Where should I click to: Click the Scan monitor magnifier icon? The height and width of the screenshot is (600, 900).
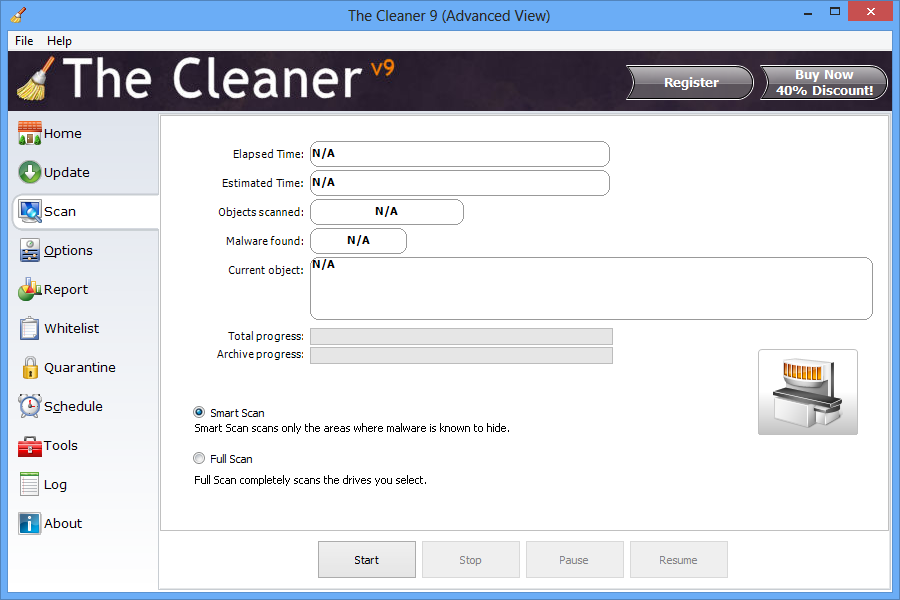pyautogui.click(x=30, y=211)
